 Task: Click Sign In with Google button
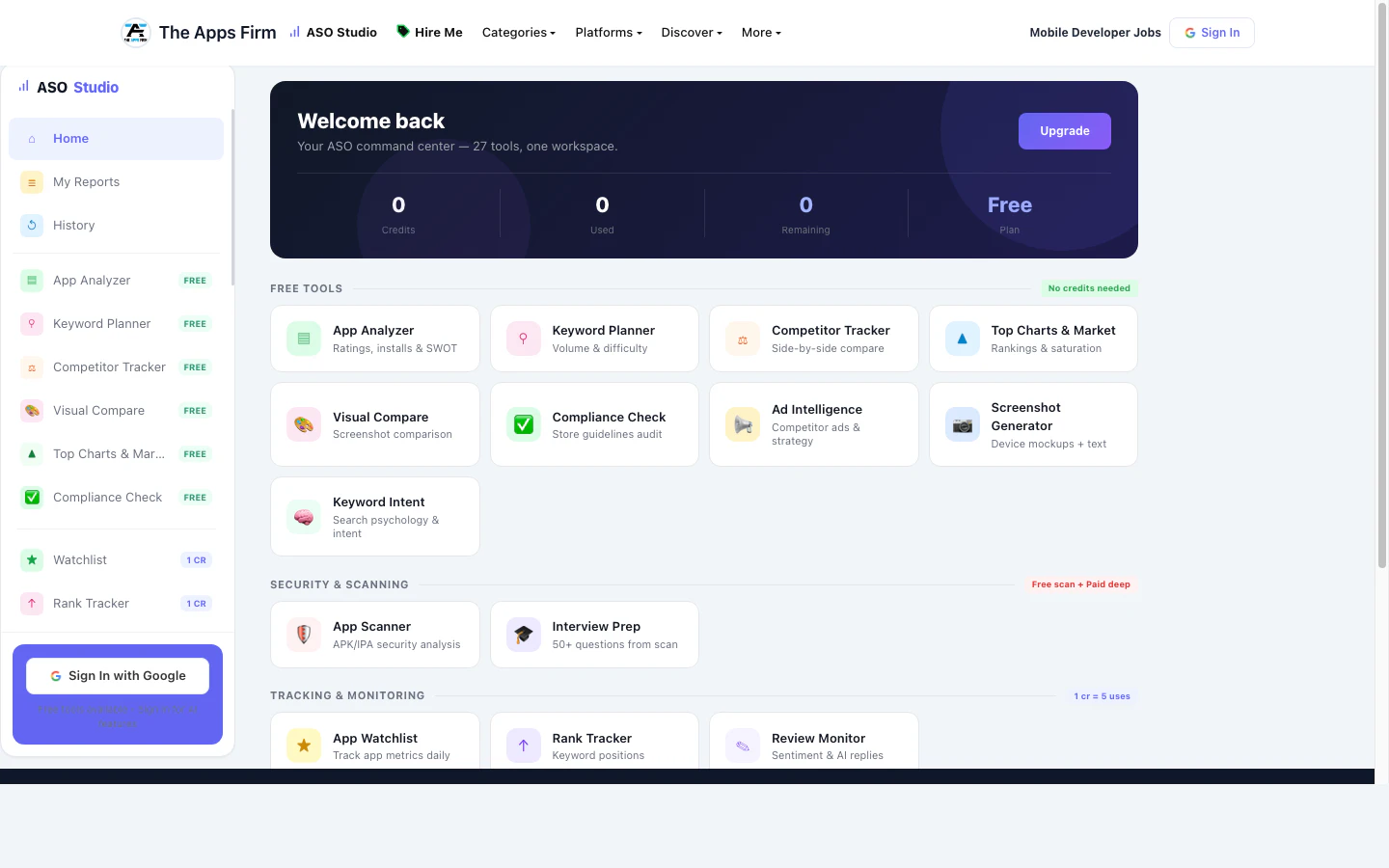pyautogui.click(x=118, y=676)
